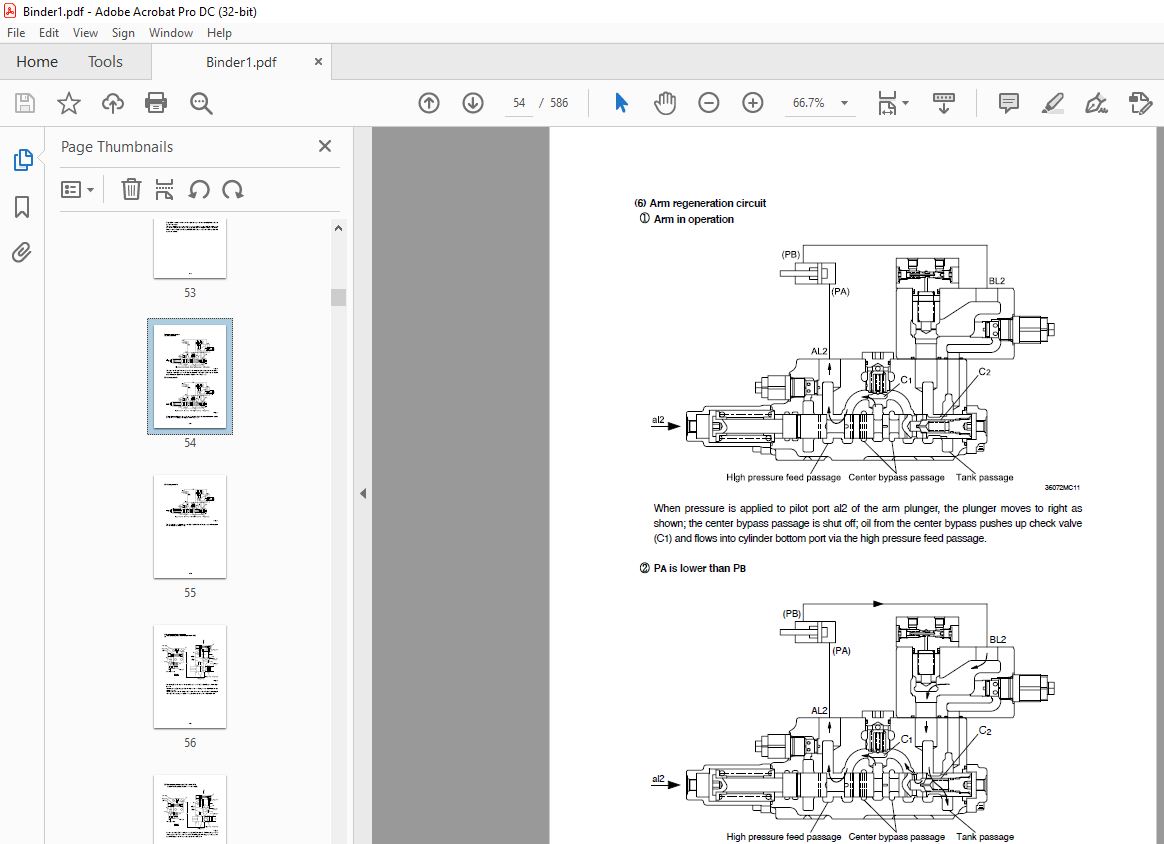
Task: Rotate page clockwise
Action: [232, 190]
